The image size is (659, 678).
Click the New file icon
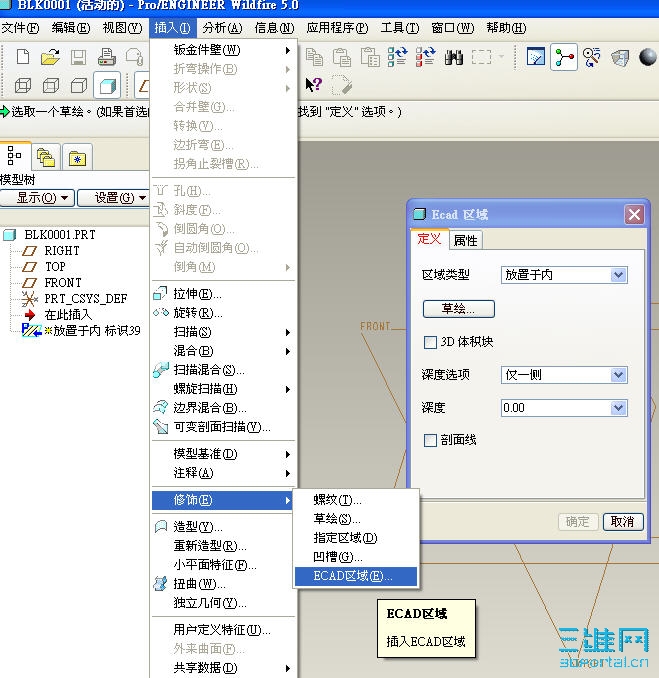(x=22, y=57)
